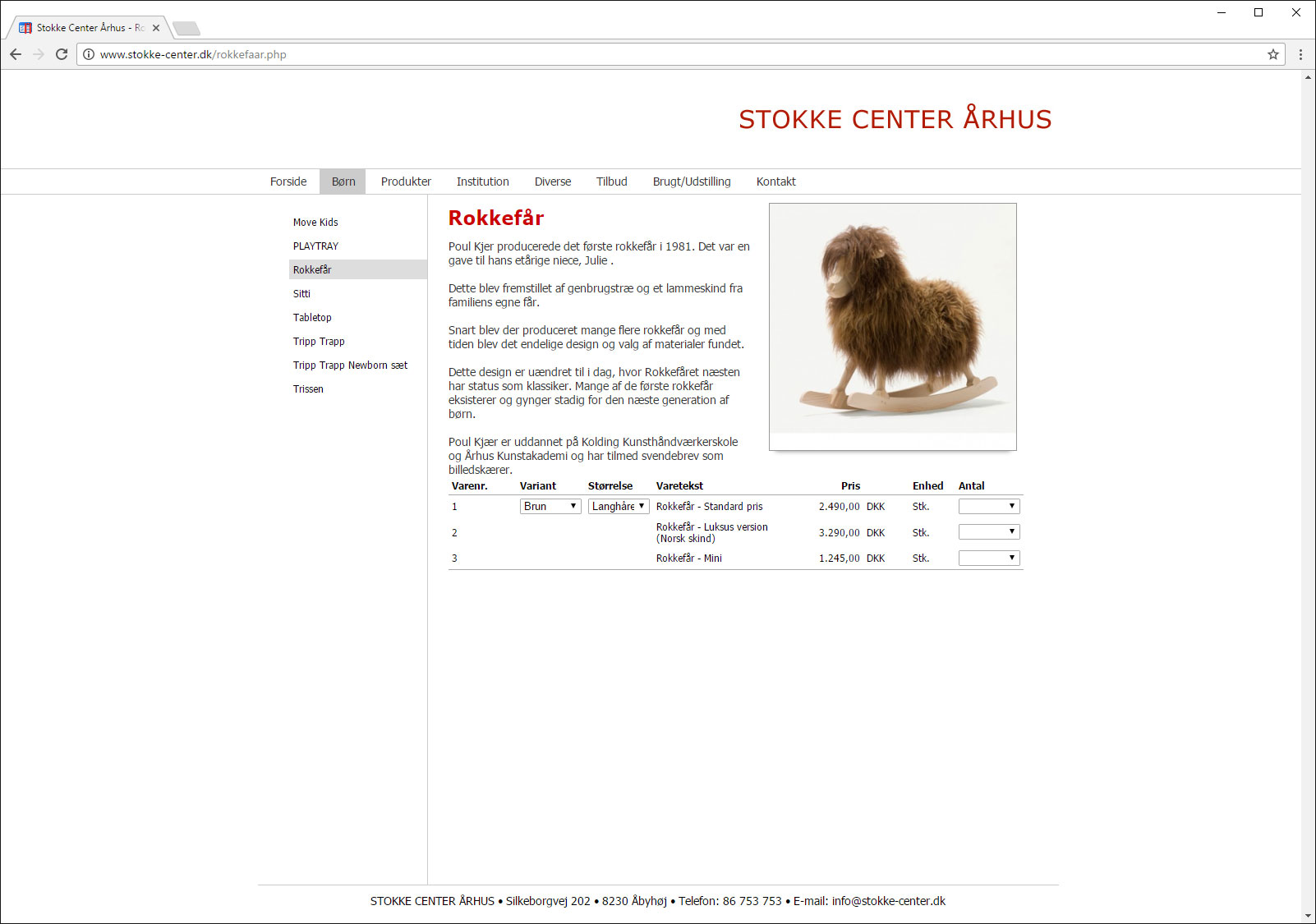Open the Diverse menu item
The height and width of the screenshot is (924, 1316).
[x=553, y=182]
